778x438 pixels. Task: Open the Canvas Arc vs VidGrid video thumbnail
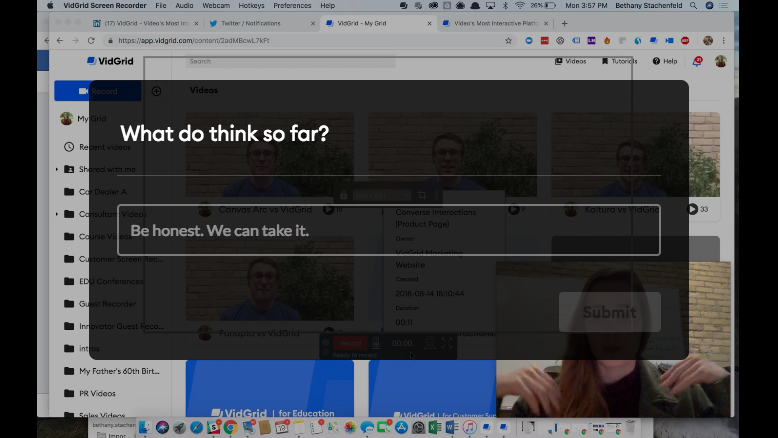270,154
